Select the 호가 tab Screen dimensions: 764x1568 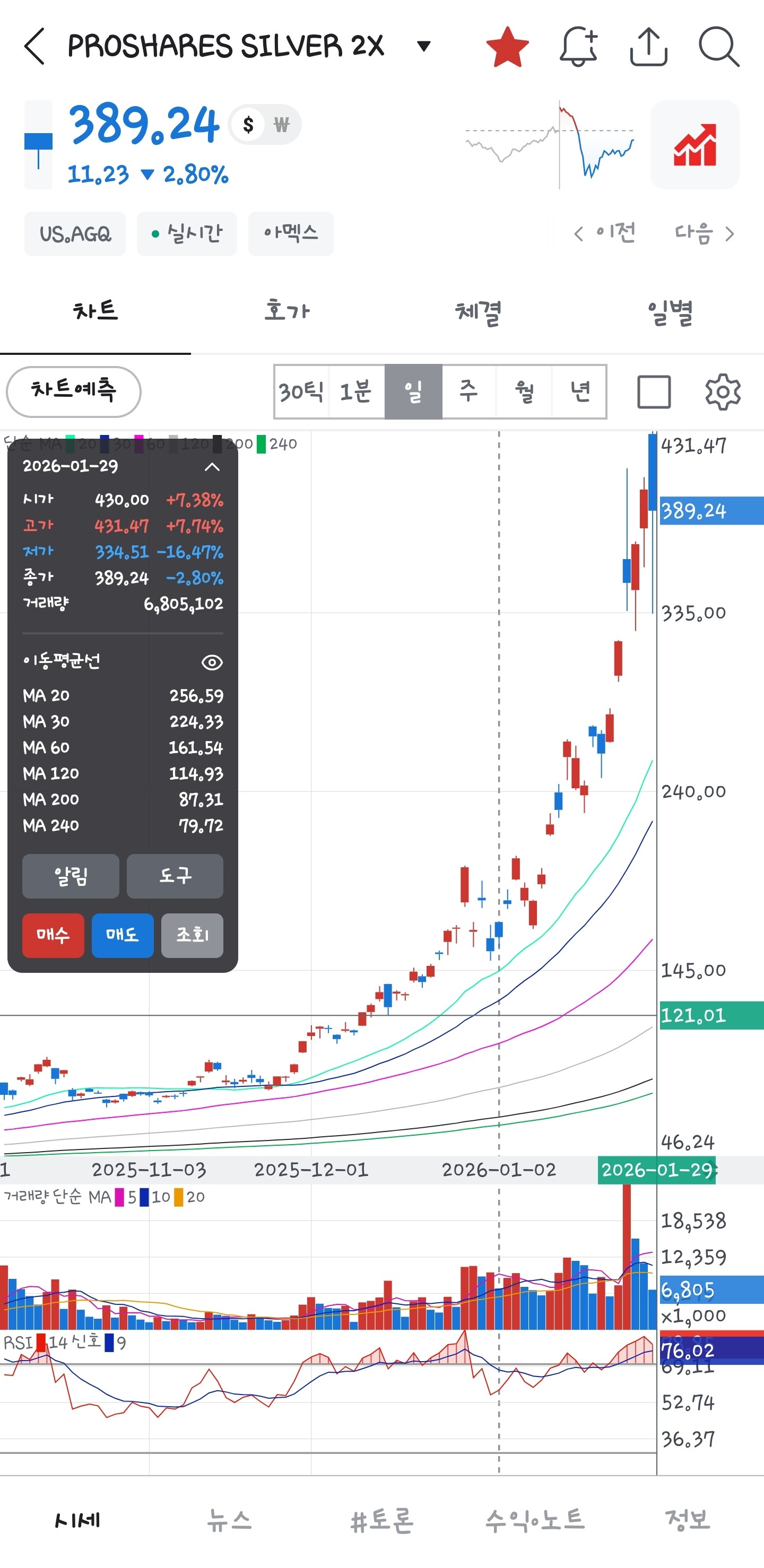(x=286, y=312)
